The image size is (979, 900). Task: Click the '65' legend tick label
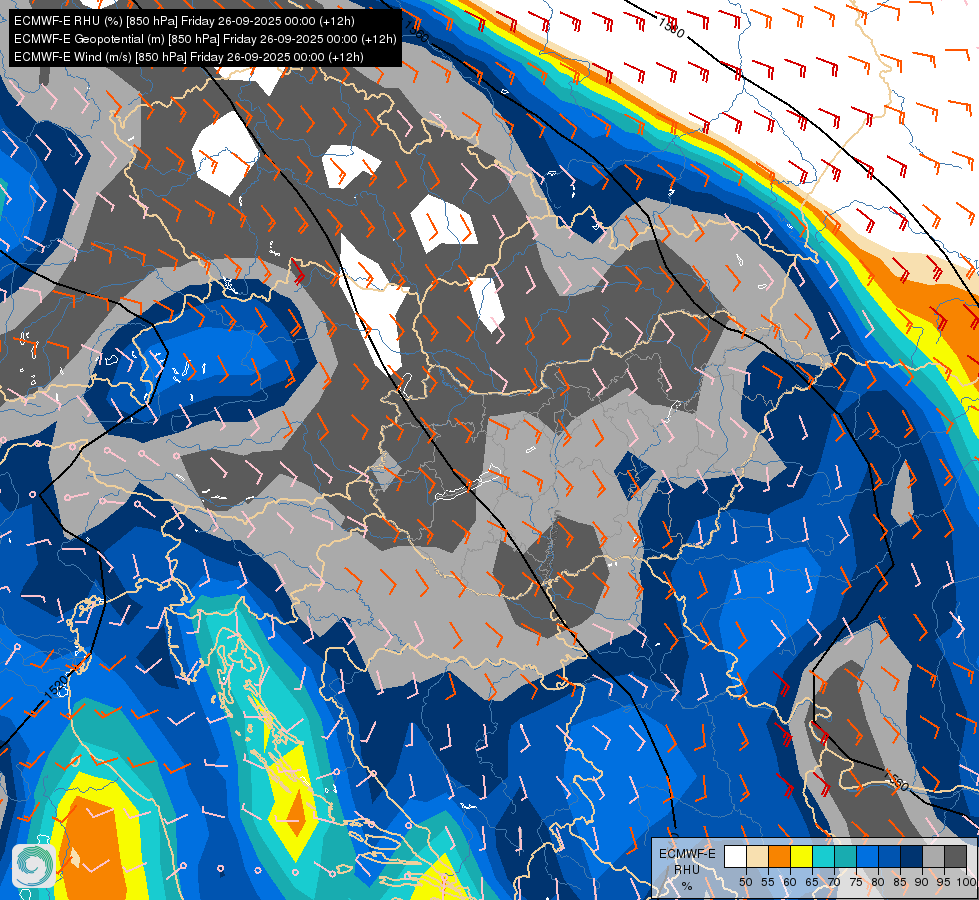coord(812,882)
